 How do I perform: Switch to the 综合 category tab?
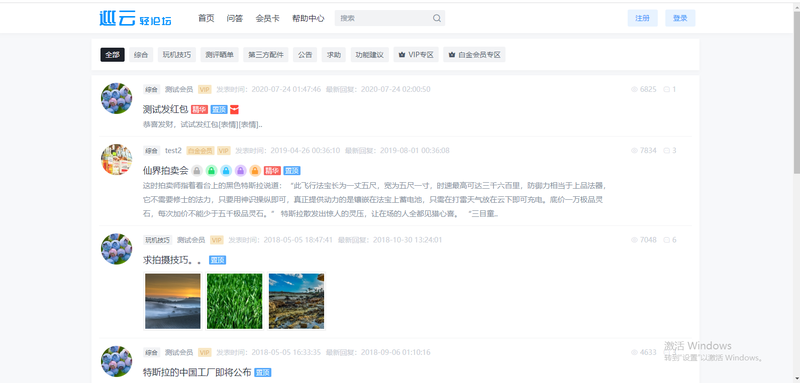pyautogui.click(x=141, y=55)
